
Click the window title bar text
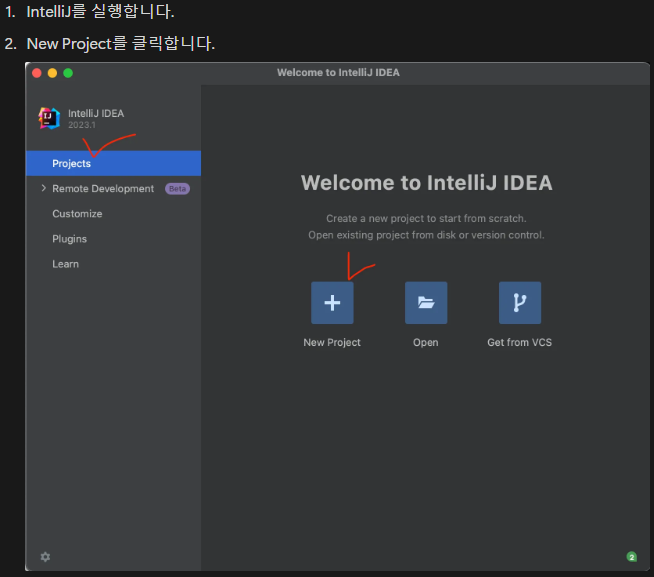click(338, 73)
